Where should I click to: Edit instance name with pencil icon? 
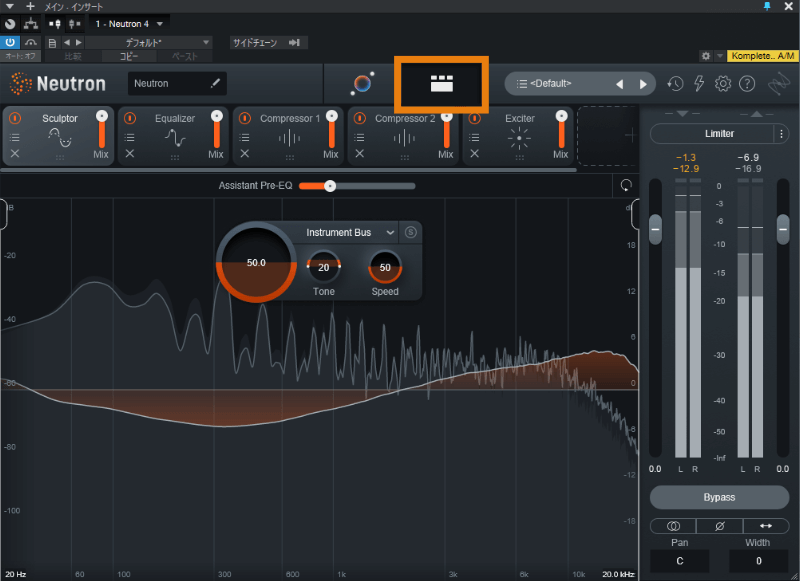click(215, 83)
